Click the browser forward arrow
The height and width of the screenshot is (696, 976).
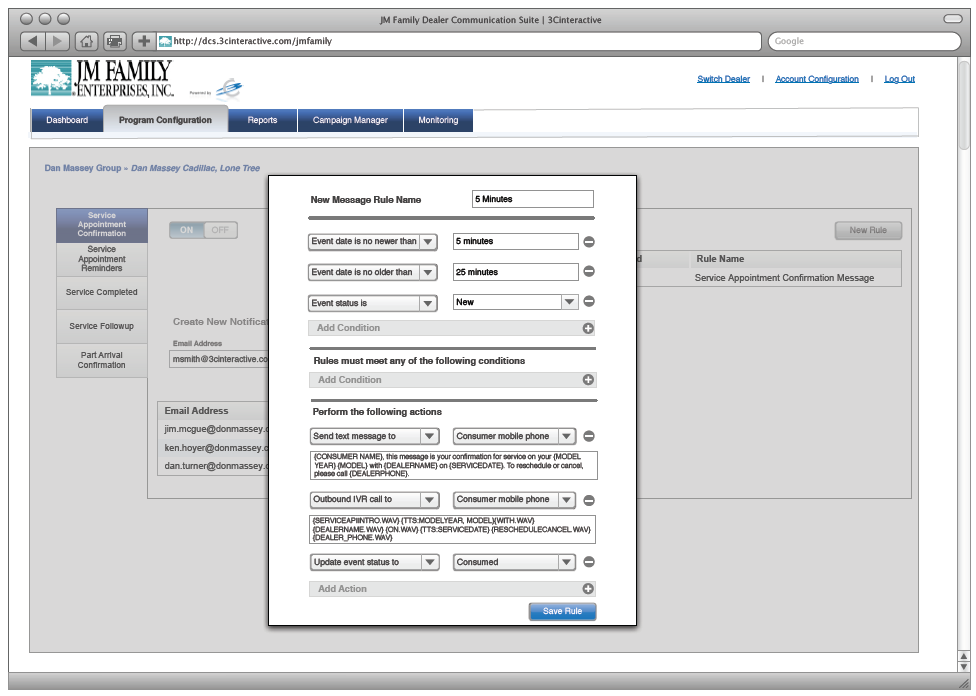click(57, 41)
